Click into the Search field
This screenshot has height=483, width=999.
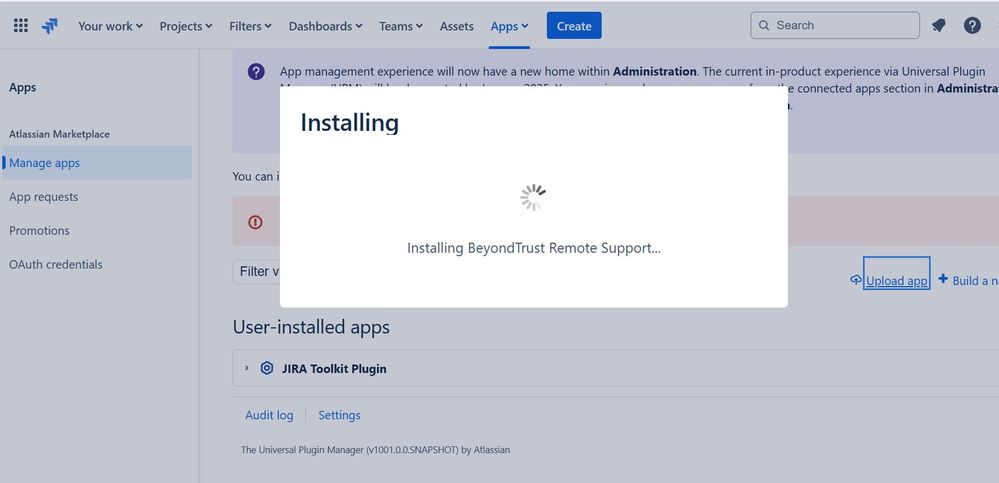(x=835, y=25)
